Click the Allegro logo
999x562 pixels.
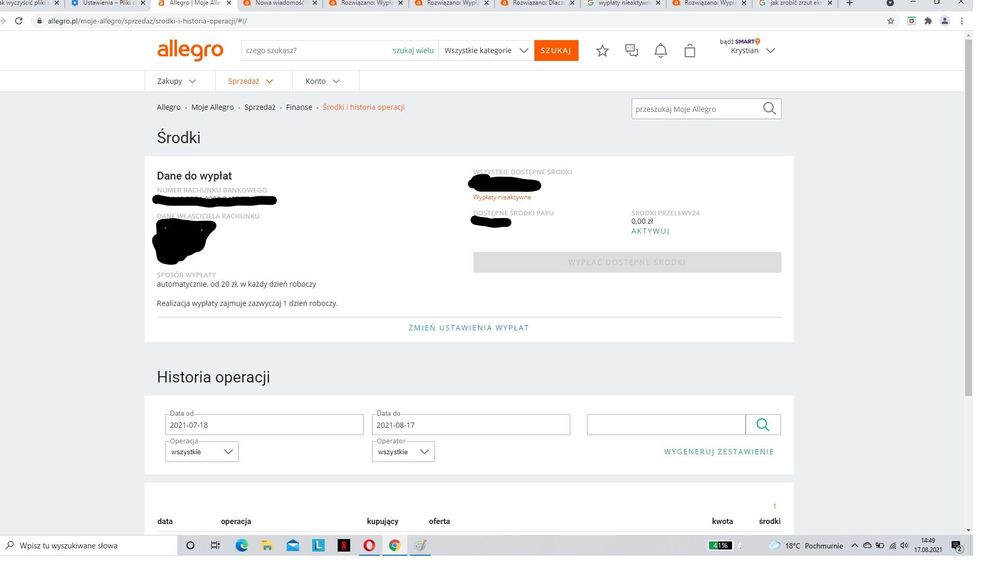click(190, 50)
